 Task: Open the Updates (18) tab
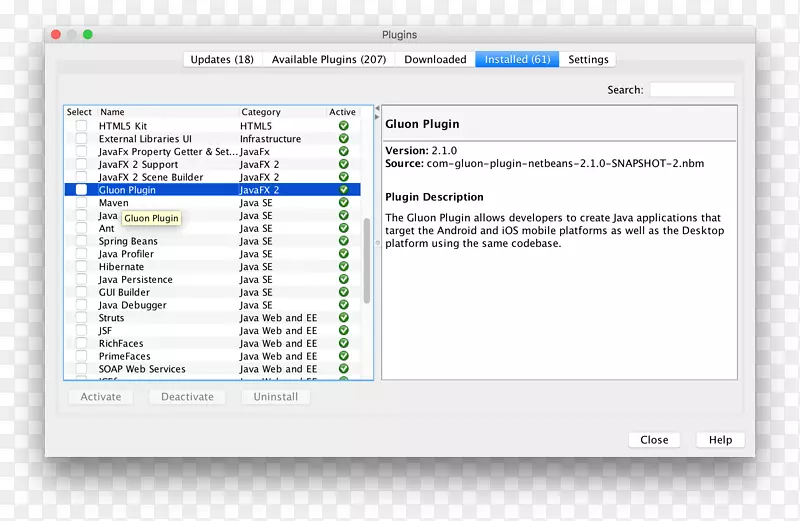[222, 60]
